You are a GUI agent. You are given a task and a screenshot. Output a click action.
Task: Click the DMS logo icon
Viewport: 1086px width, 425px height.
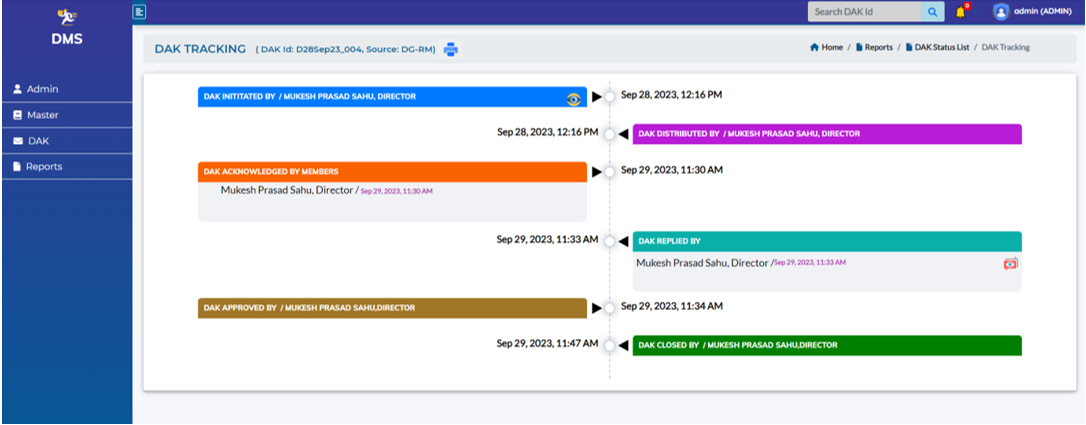pyautogui.click(x=66, y=16)
